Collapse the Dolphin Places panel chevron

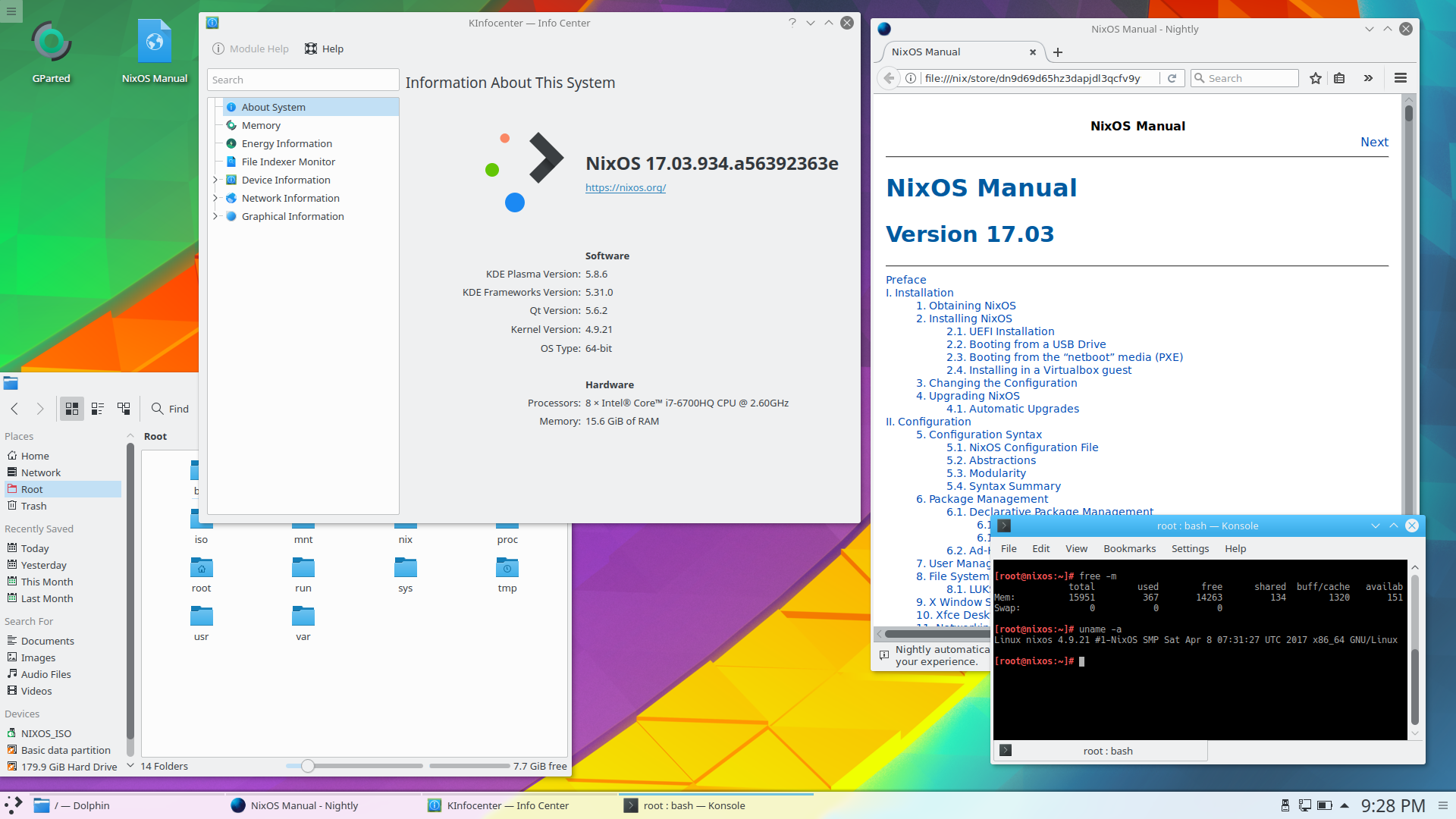130,436
